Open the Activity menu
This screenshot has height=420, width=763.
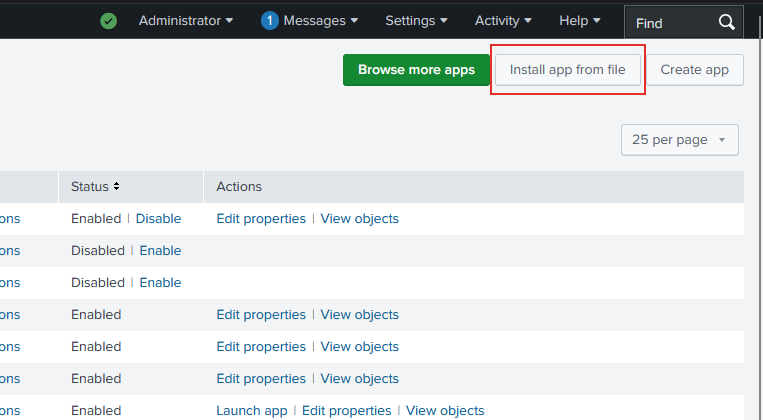pos(503,21)
